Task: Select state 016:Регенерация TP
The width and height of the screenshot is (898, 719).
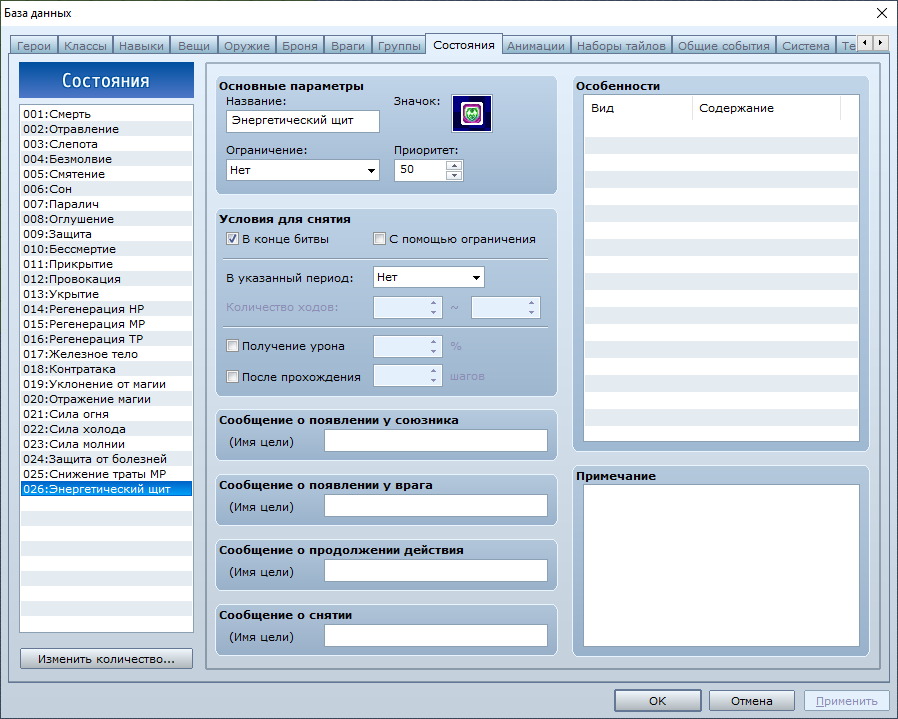Action: pyautogui.click(x=107, y=339)
